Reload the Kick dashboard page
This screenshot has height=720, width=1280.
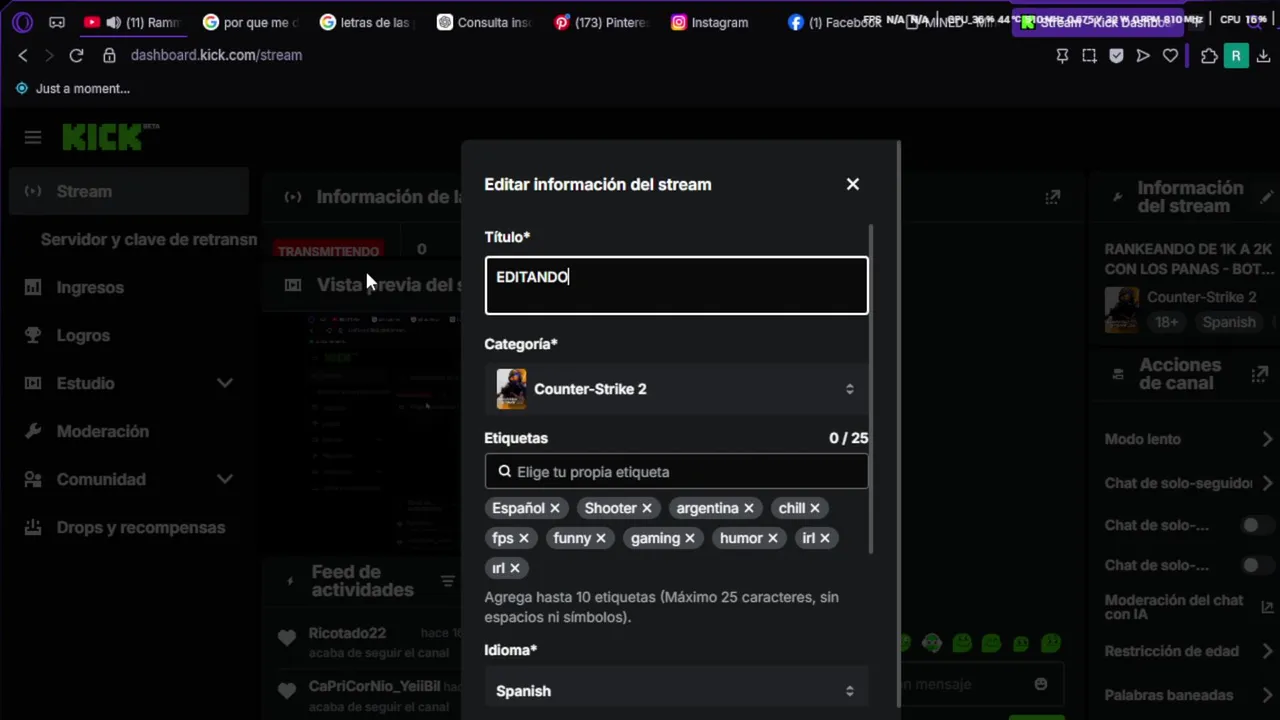[x=76, y=55]
